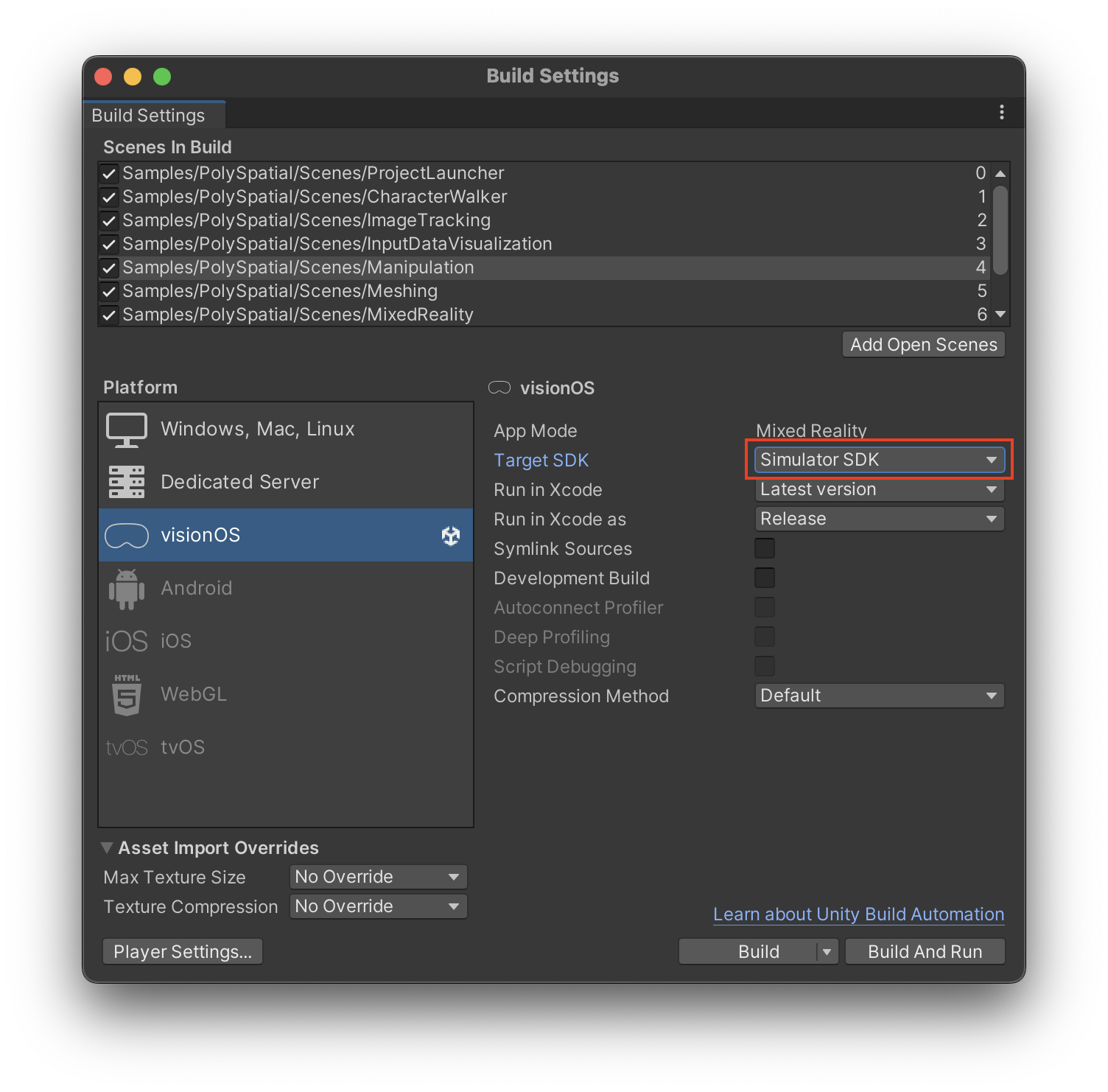Select the WebGL HTML5 platform icon

127,695
